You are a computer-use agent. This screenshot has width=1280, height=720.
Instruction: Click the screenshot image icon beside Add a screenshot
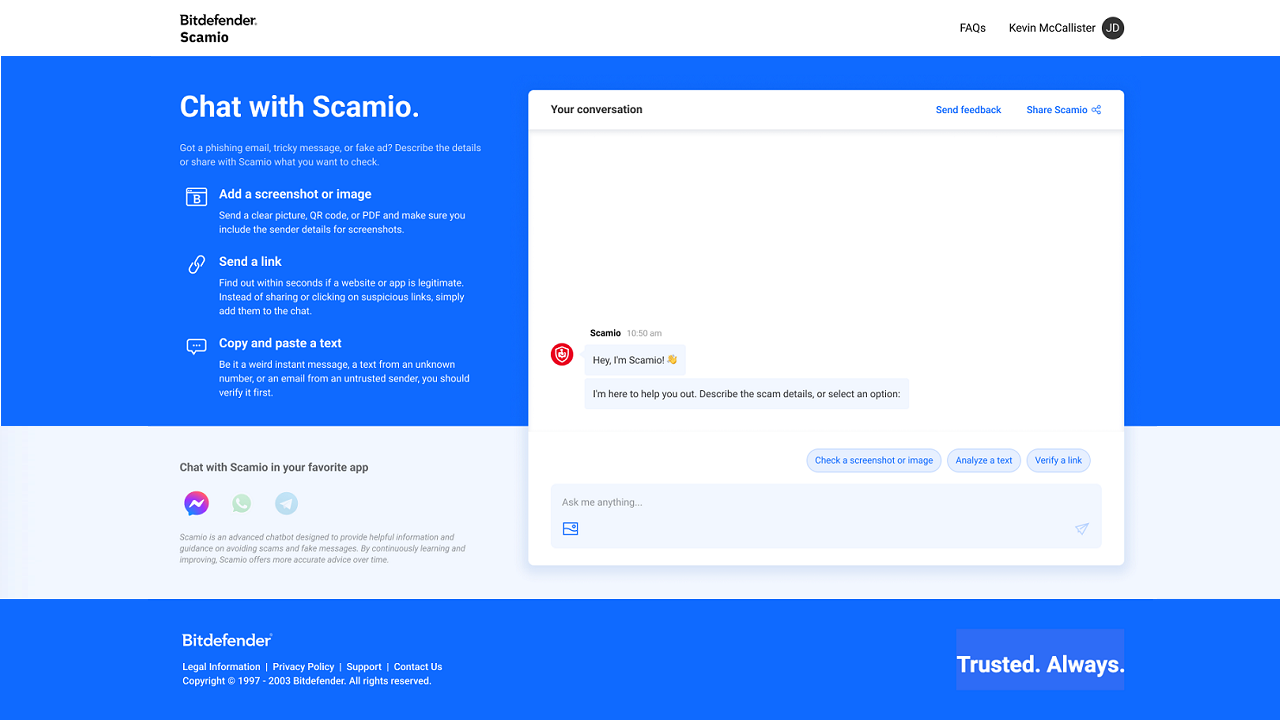pyautogui.click(x=197, y=197)
